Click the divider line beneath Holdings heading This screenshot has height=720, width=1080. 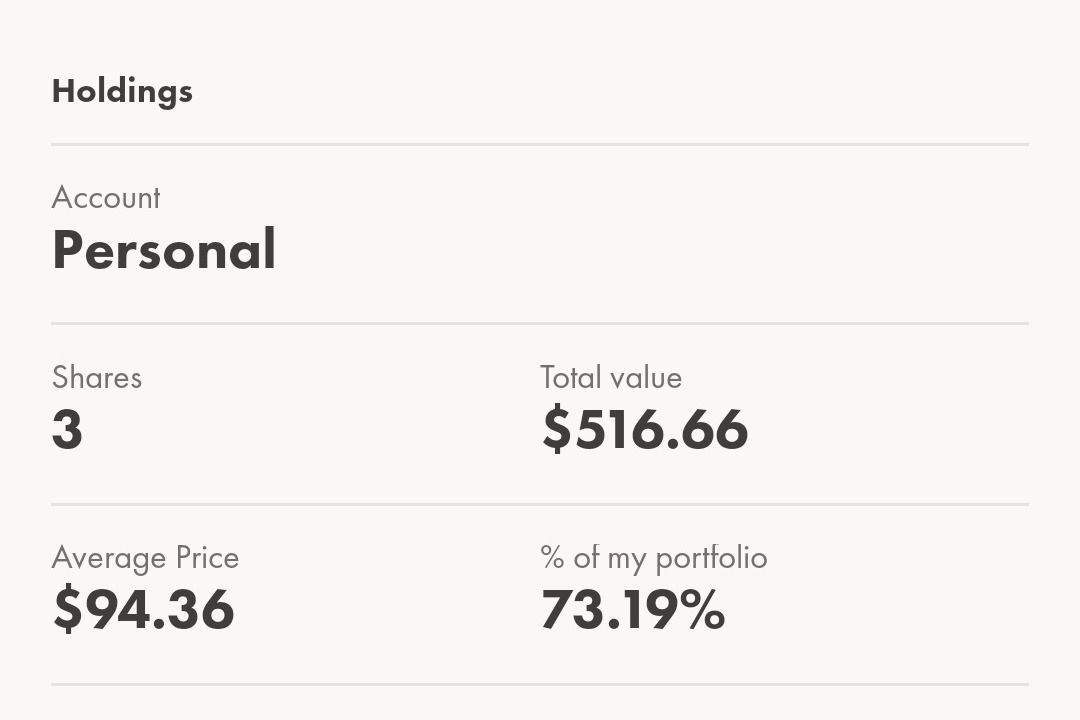(x=540, y=145)
